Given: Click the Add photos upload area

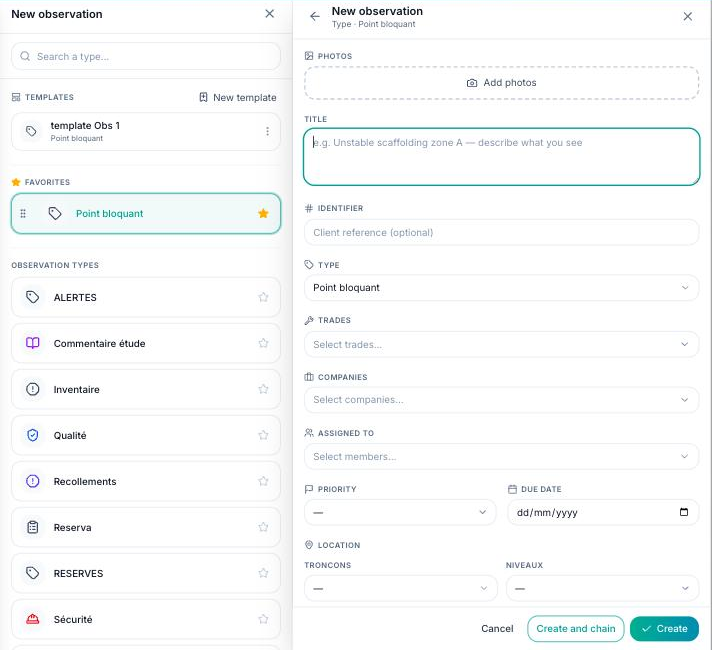Looking at the screenshot, I should click(501, 83).
